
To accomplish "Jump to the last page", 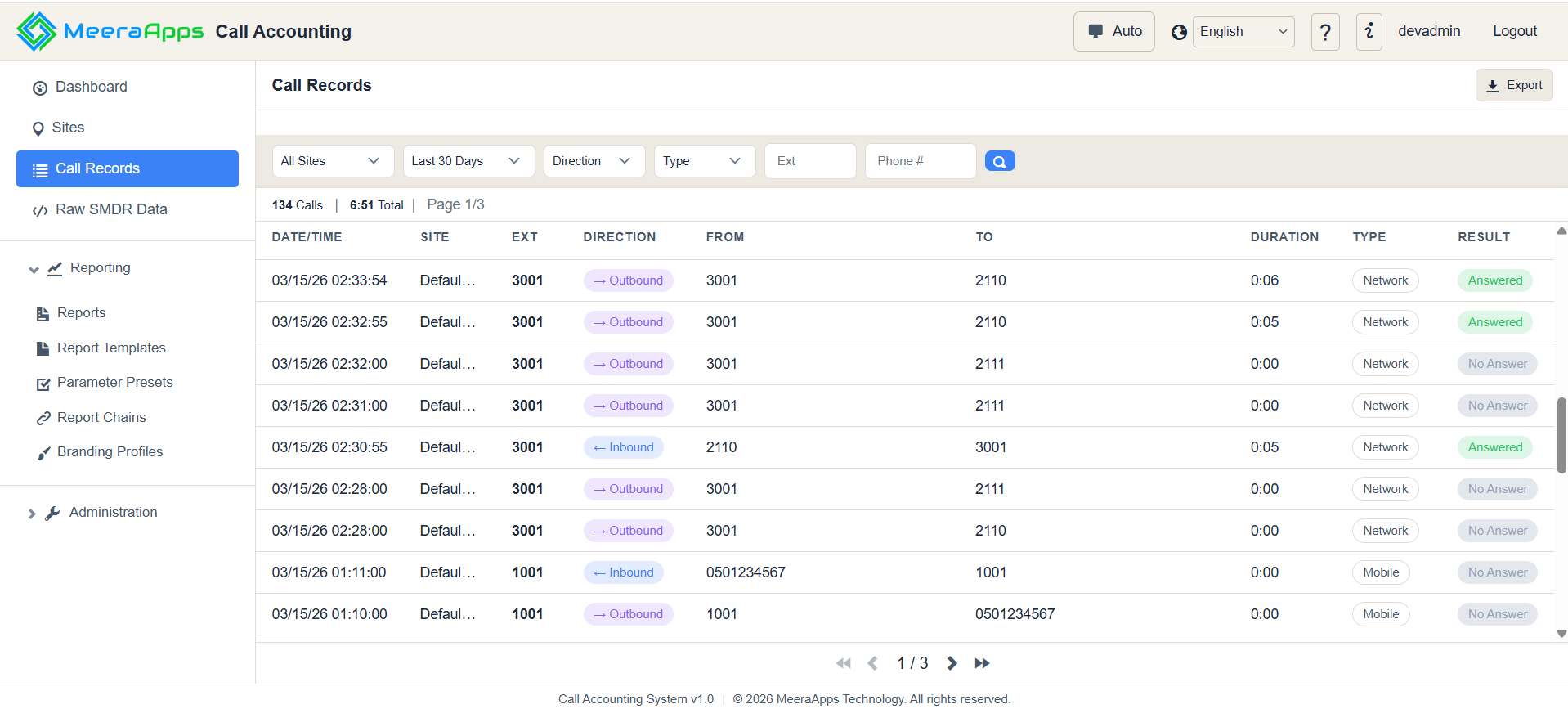I will click(x=982, y=663).
